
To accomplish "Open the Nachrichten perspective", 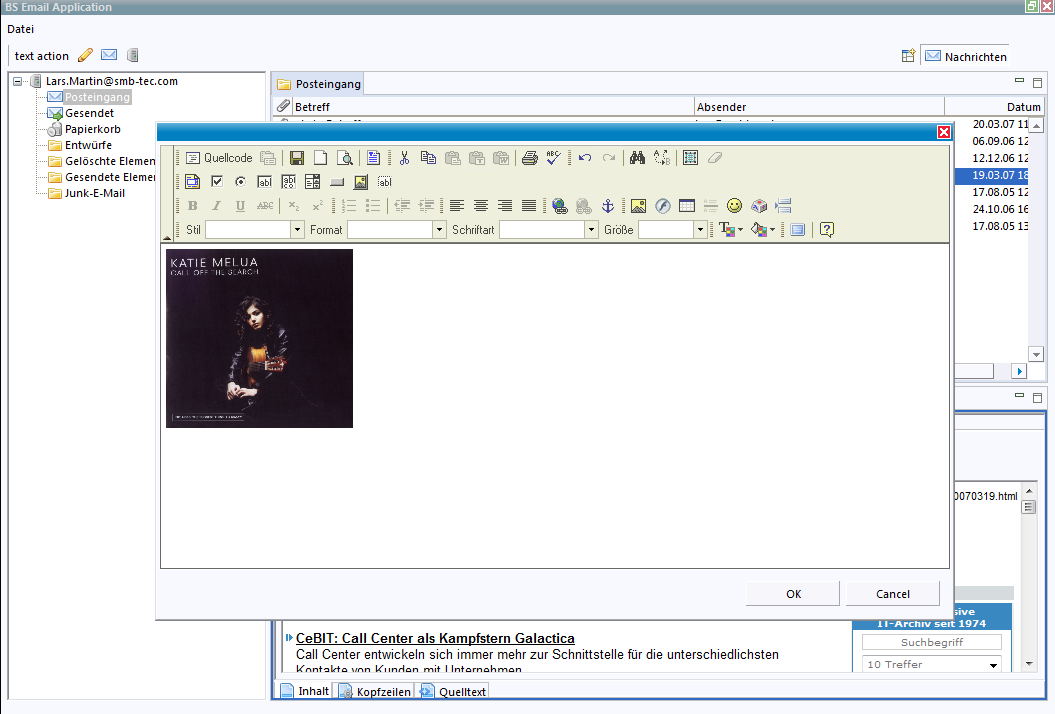I will click(966, 57).
